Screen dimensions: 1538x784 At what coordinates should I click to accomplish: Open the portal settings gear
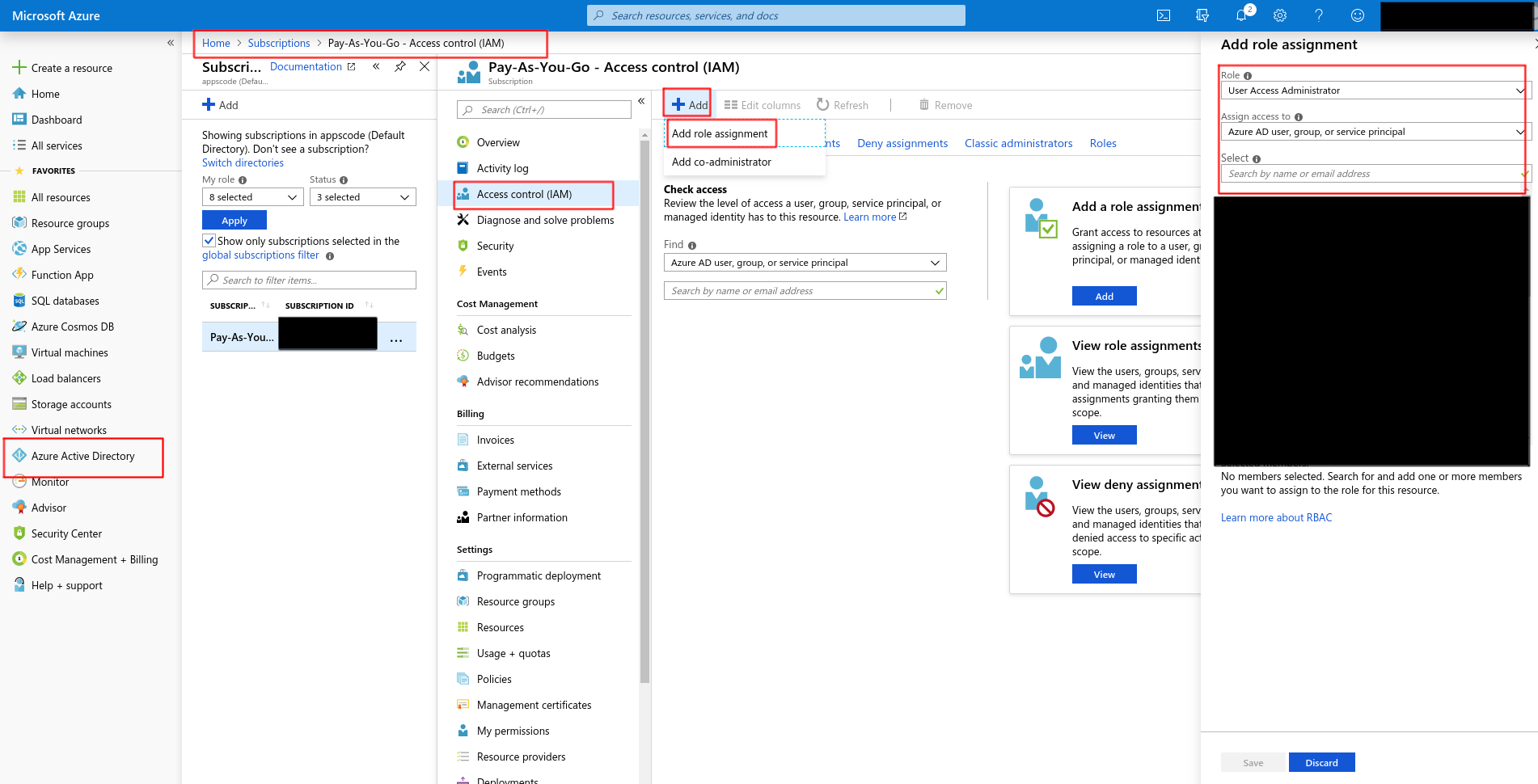(x=1280, y=15)
